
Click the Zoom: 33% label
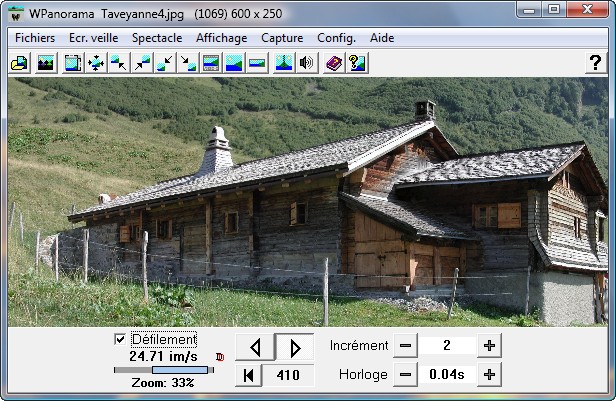163,383
